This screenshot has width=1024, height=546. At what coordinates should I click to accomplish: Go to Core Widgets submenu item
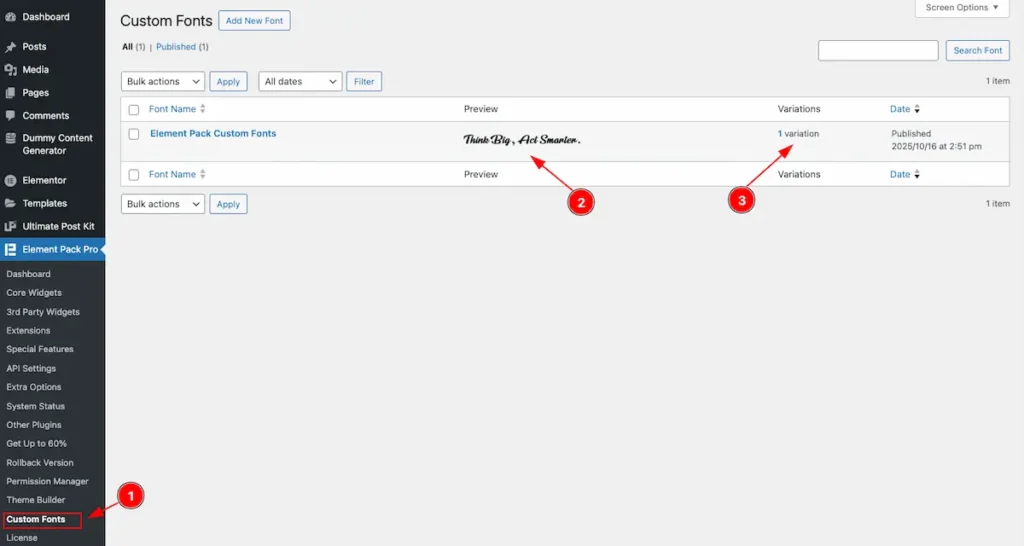(x=34, y=293)
